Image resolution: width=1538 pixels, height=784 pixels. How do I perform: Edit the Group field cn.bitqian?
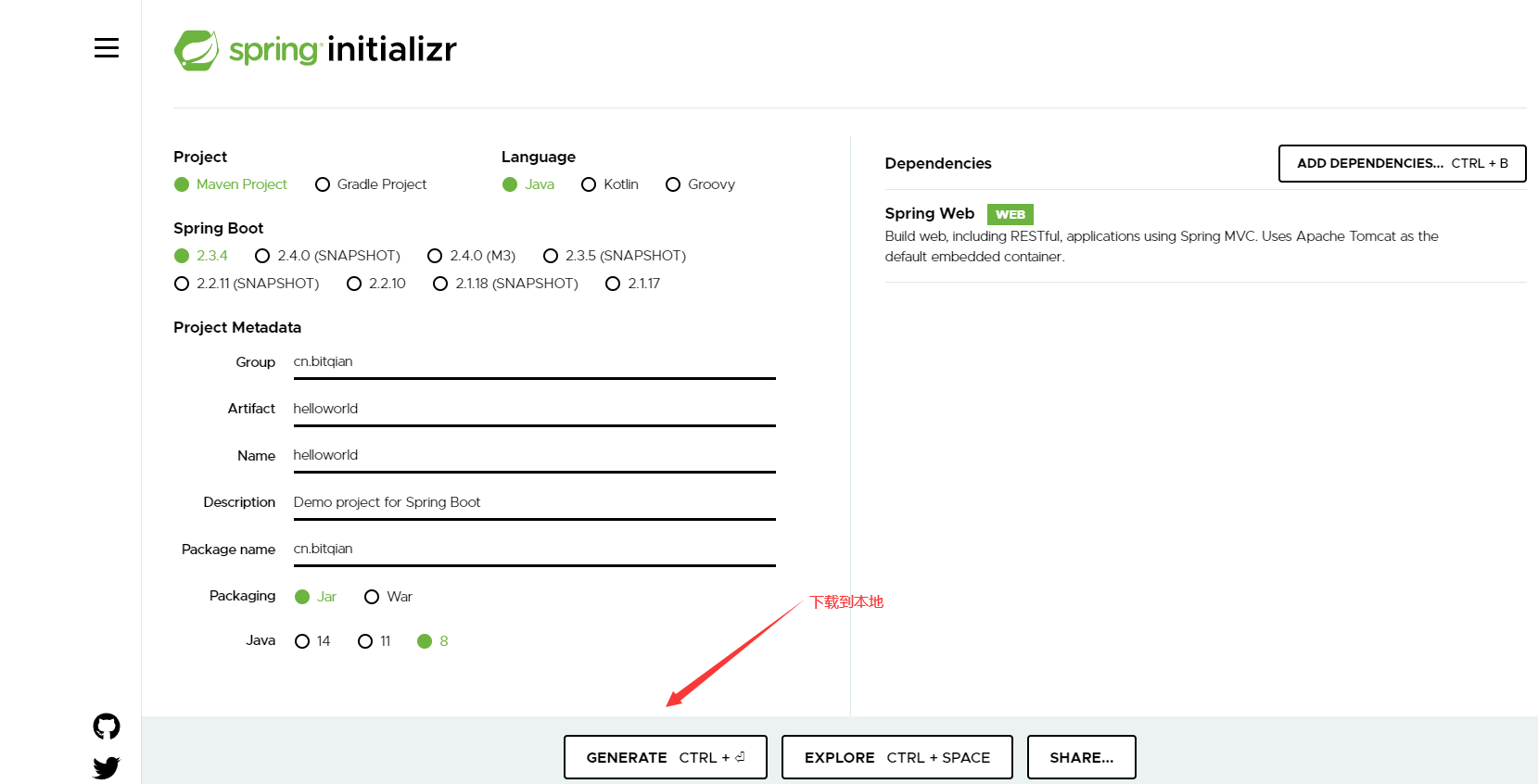click(534, 362)
